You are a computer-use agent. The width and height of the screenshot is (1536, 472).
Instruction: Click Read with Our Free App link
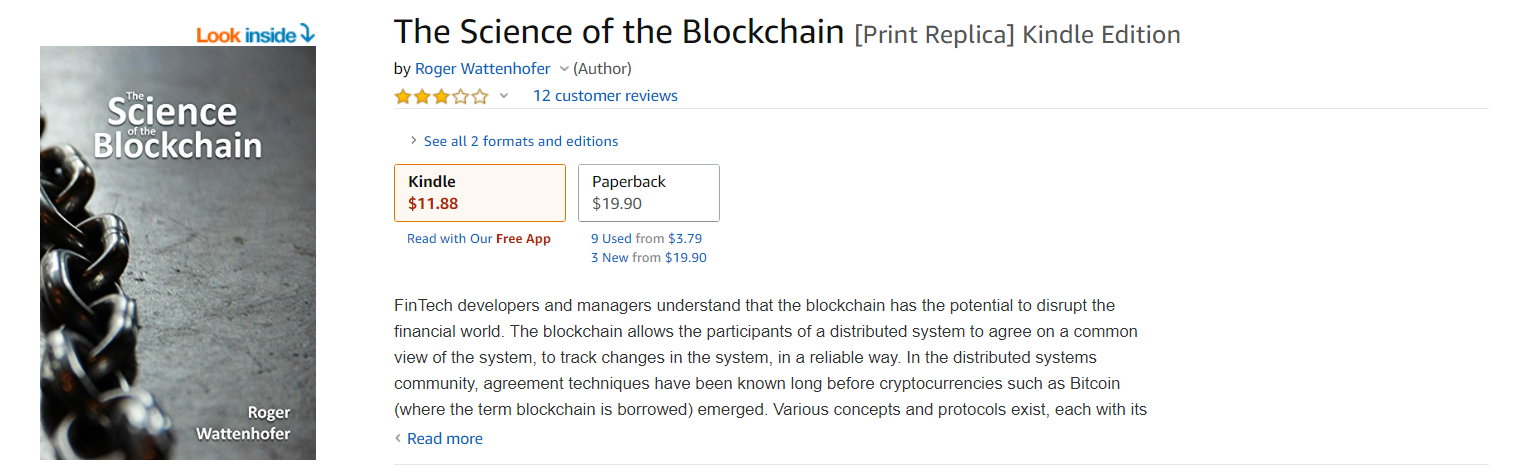point(478,239)
